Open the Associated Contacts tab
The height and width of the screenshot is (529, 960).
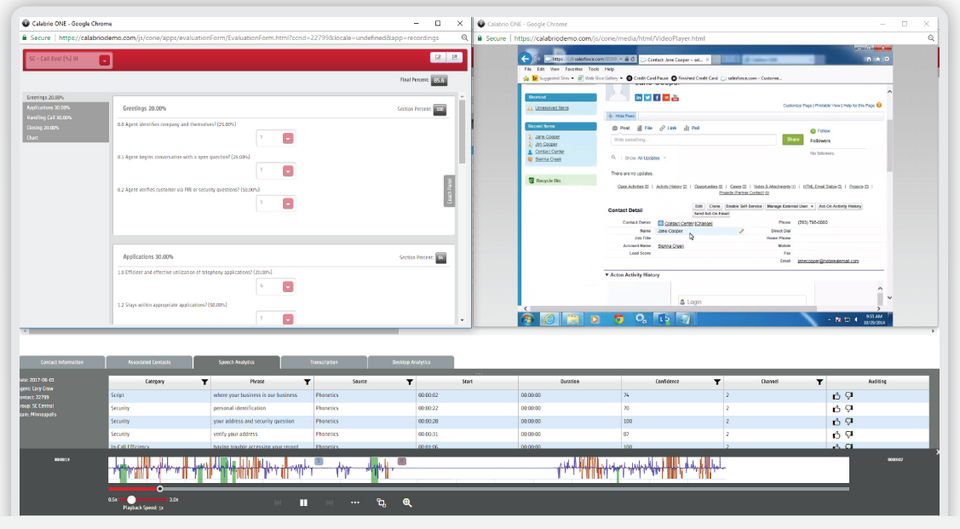(x=149, y=362)
